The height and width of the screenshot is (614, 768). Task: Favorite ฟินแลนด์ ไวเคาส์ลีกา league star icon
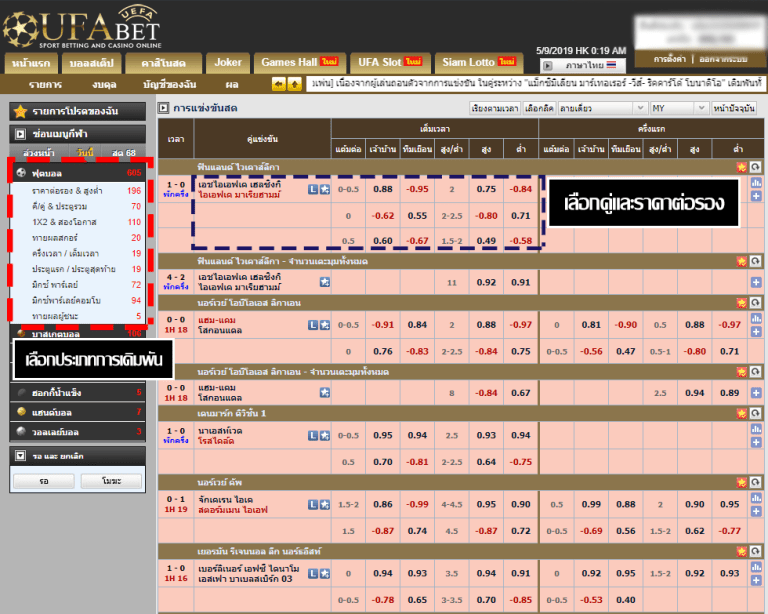tap(742, 167)
